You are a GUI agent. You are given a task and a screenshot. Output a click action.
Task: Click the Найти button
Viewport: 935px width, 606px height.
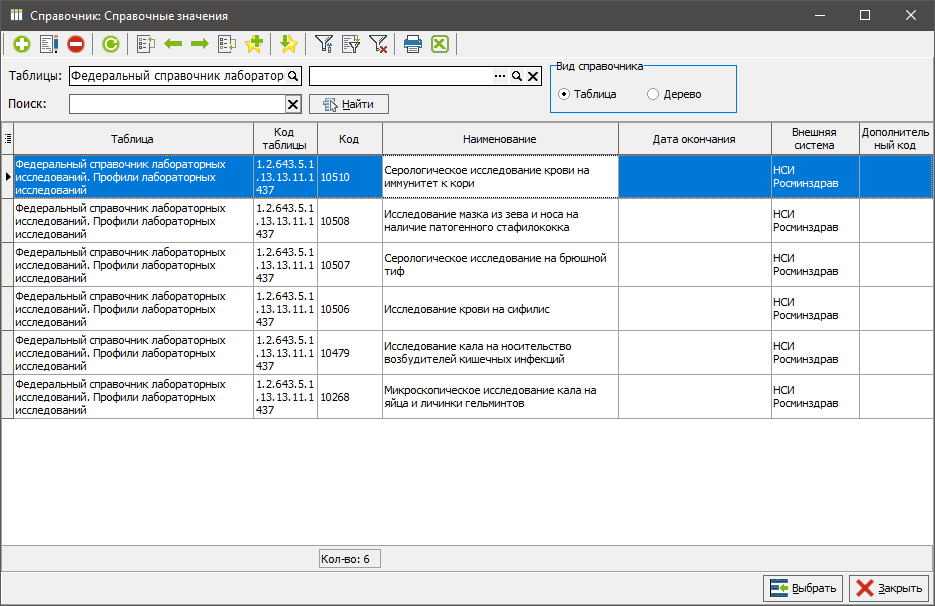coord(349,104)
